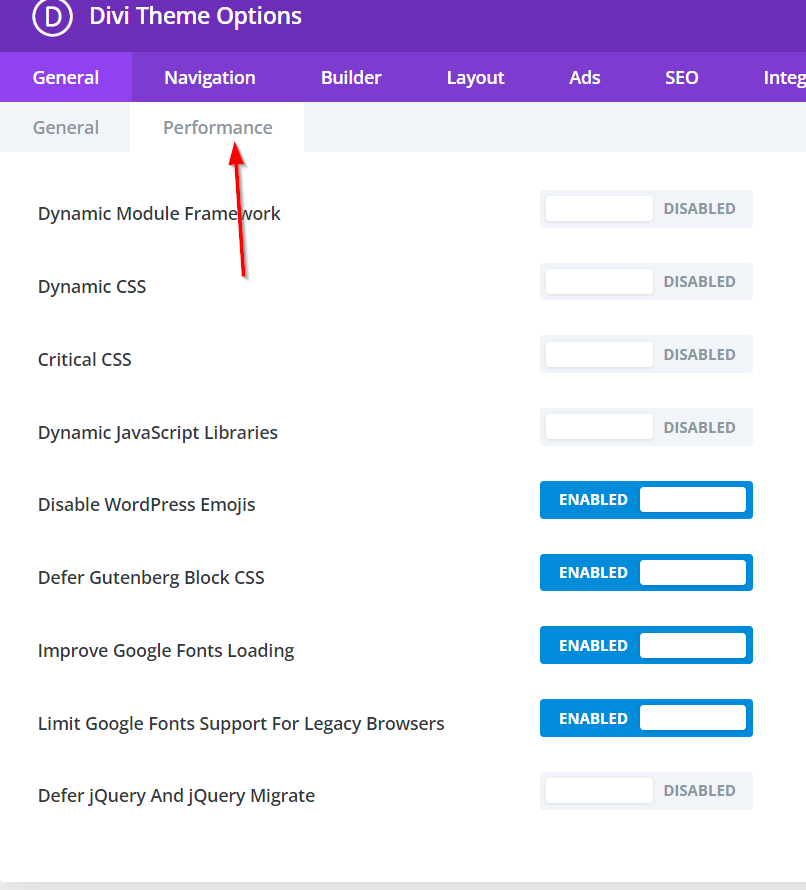Turn off Disable WordPress Emojis toggle
The width and height of the screenshot is (806, 890).
646,500
